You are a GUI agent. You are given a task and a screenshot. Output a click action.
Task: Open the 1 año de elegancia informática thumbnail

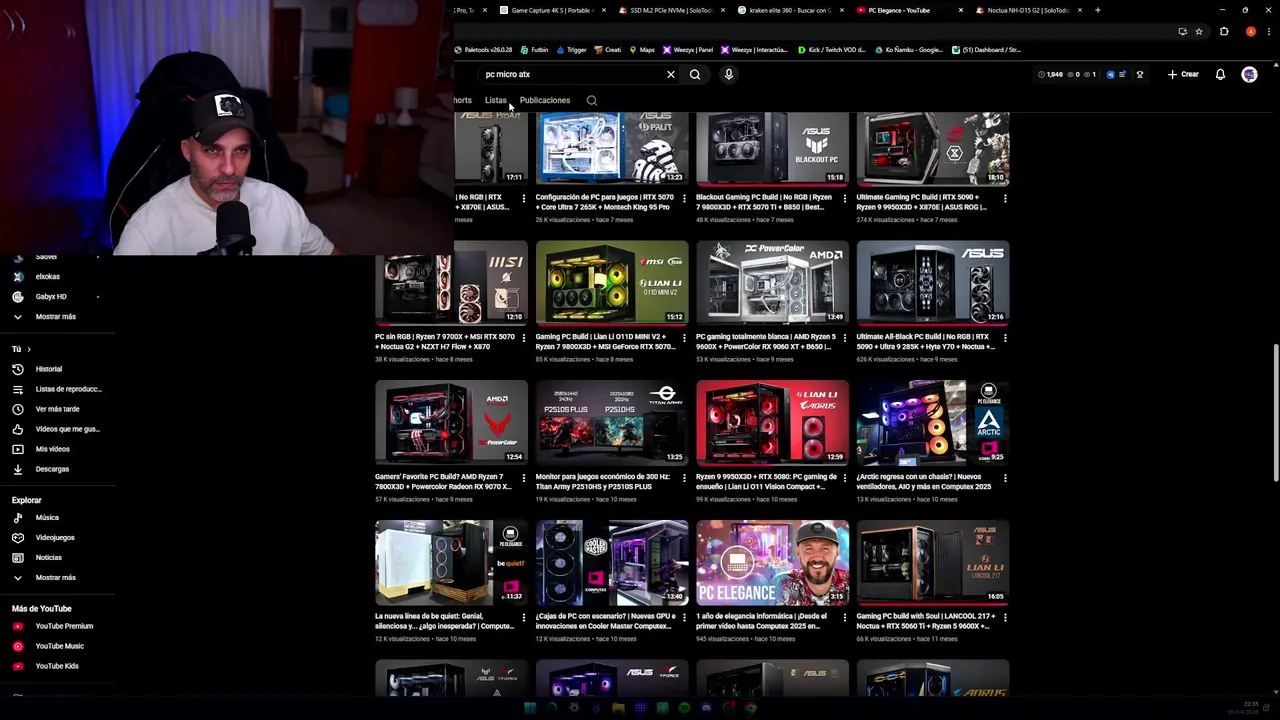[x=772, y=562]
